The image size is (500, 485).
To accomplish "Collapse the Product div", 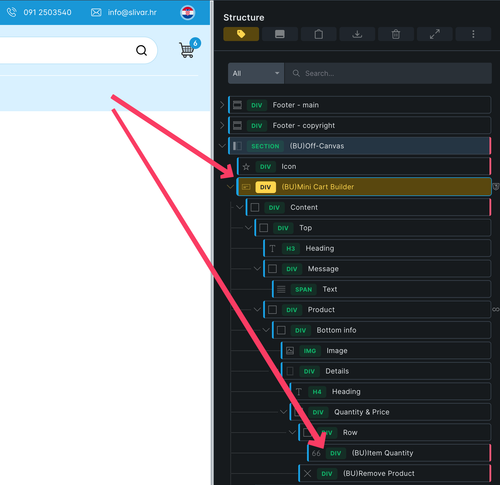I will pos(257,310).
